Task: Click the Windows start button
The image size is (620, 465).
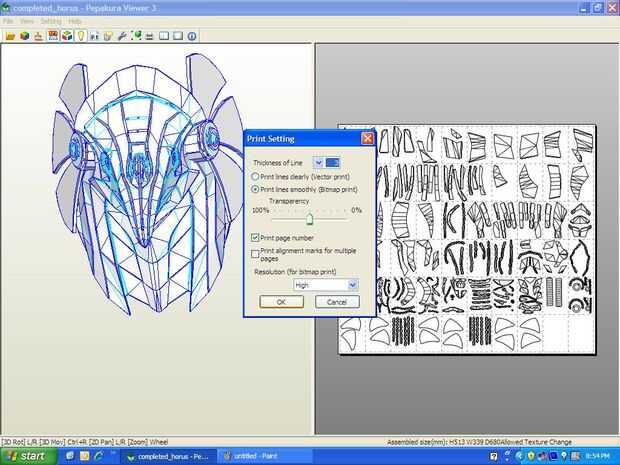Action: click(28, 456)
